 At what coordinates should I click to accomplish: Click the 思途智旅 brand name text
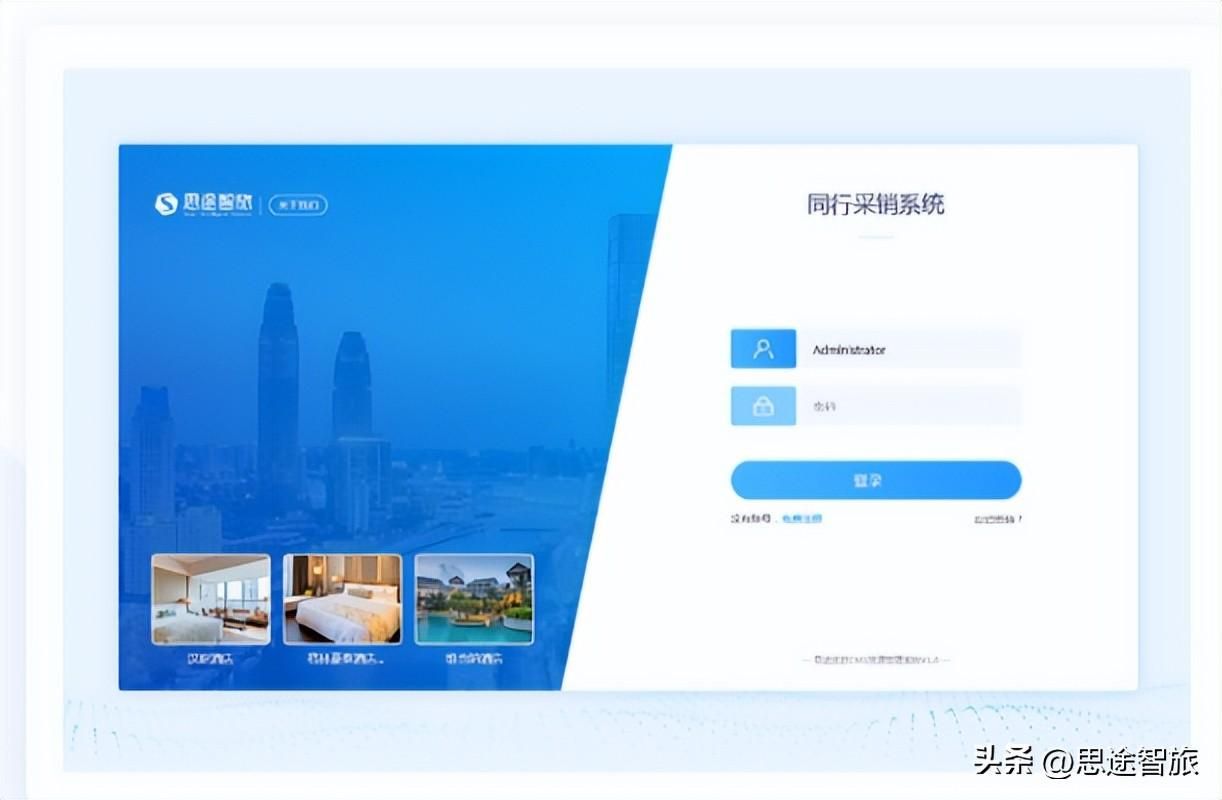pyautogui.click(x=217, y=203)
